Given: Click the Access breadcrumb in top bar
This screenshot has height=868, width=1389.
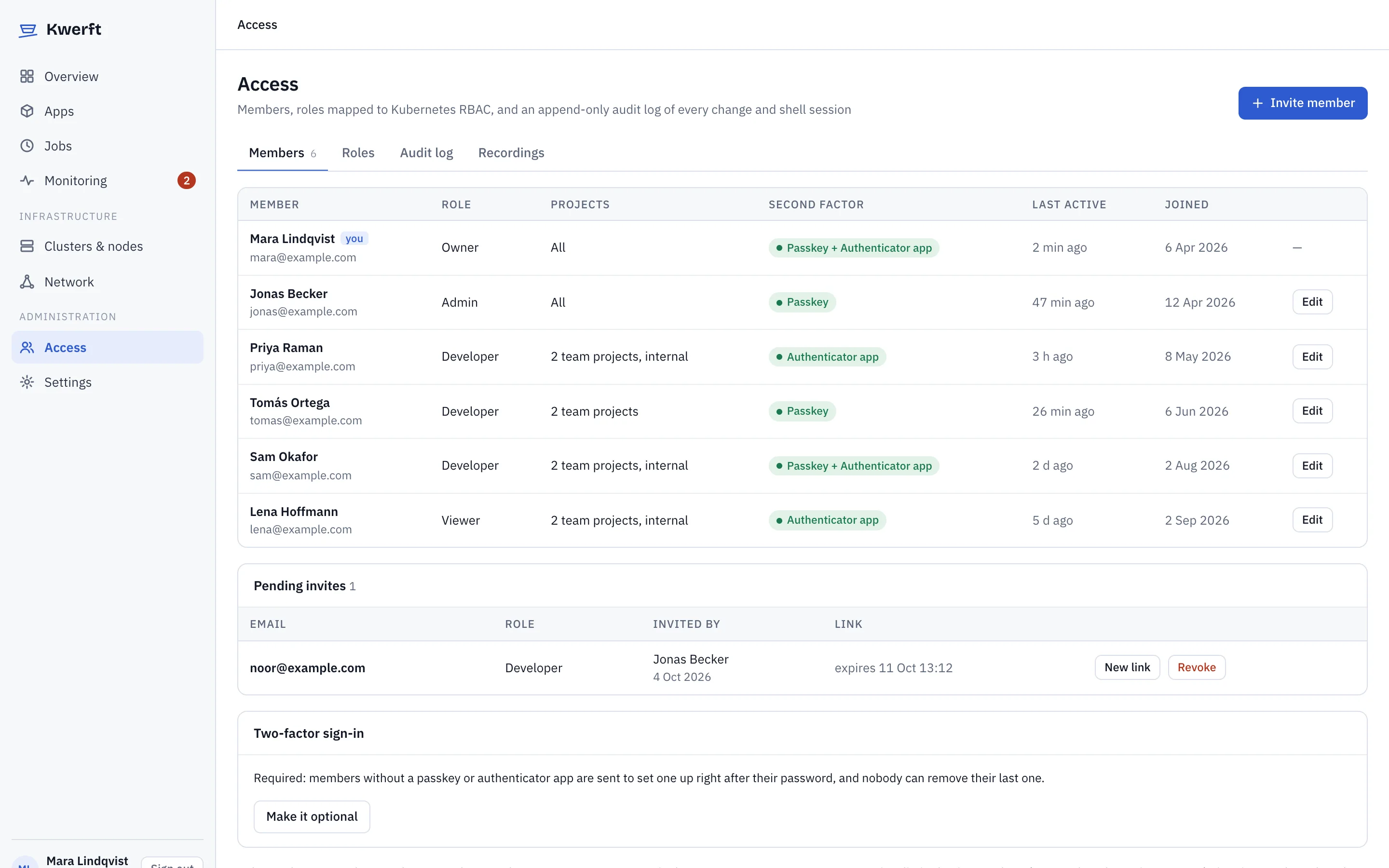Looking at the screenshot, I should click(x=257, y=25).
